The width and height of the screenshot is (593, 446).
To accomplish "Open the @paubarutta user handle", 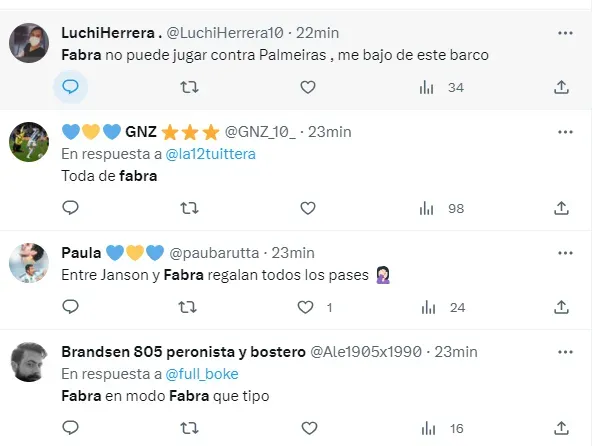I will pyautogui.click(x=214, y=253).
